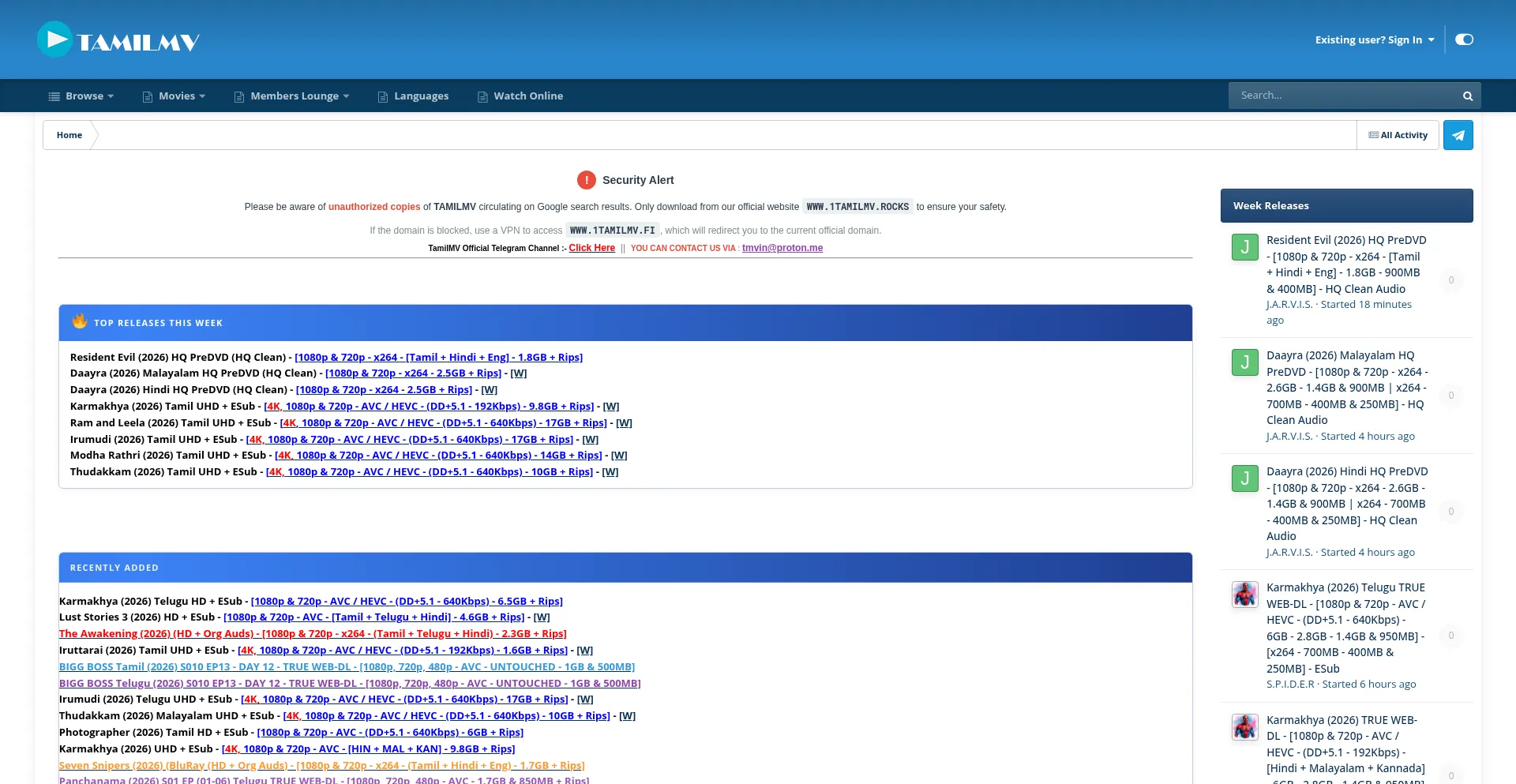Open Karmakhya Tamil UHD 9.8GB release link

[429, 407]
